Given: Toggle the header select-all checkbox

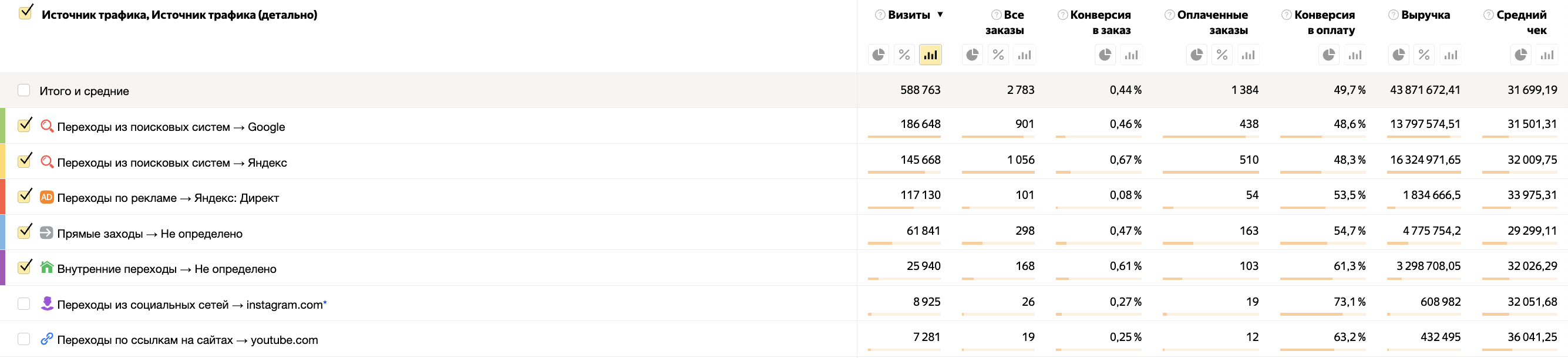Looking at the screenshot, I should 25,13.
